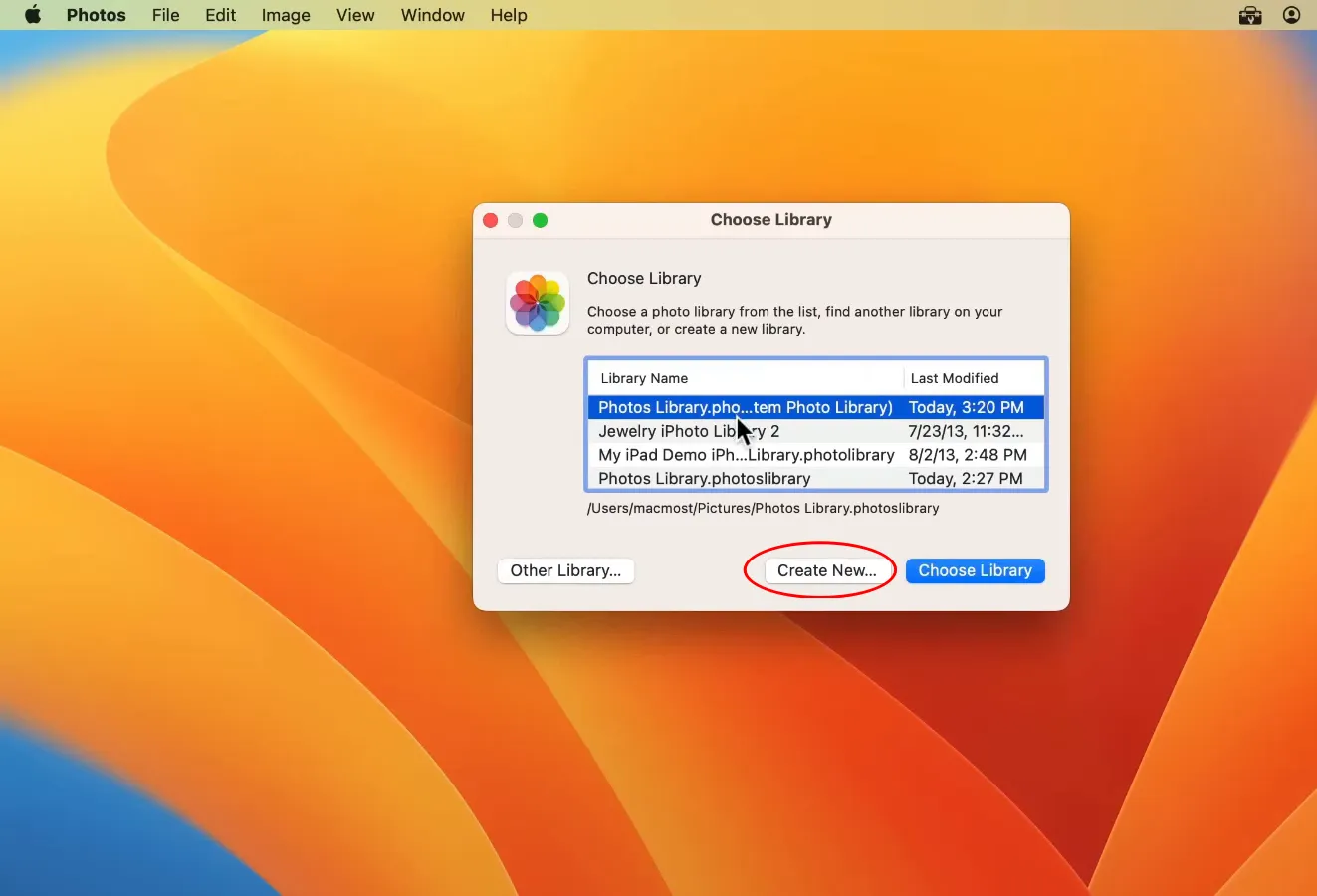
Task: Click the Other Library... button
Action: [565, 570]
